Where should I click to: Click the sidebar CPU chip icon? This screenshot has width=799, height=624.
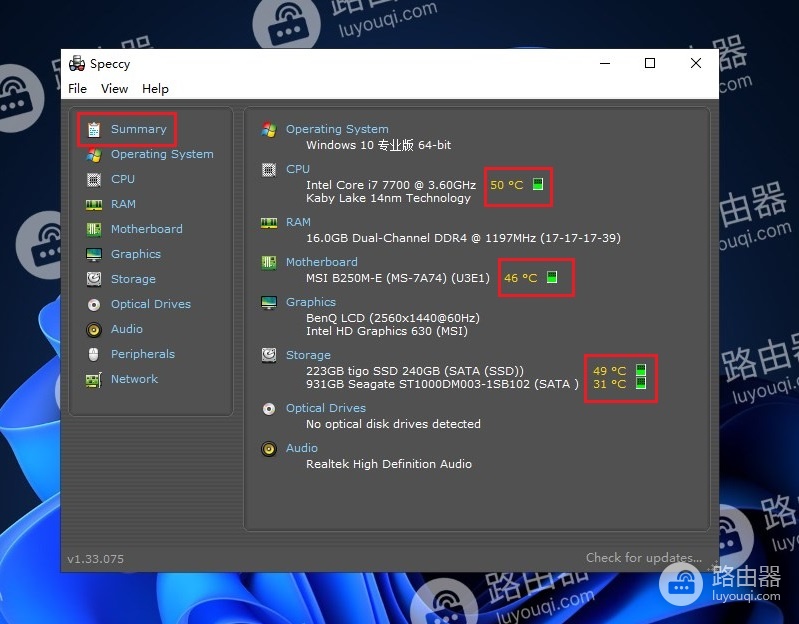click(x=94, y=179)
